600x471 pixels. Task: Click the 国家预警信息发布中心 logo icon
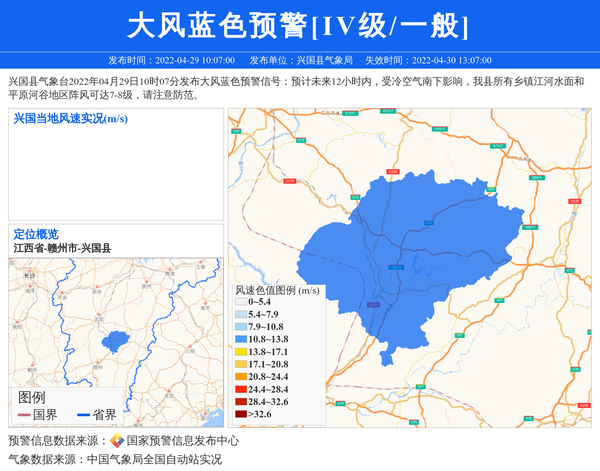pos(117,441)
